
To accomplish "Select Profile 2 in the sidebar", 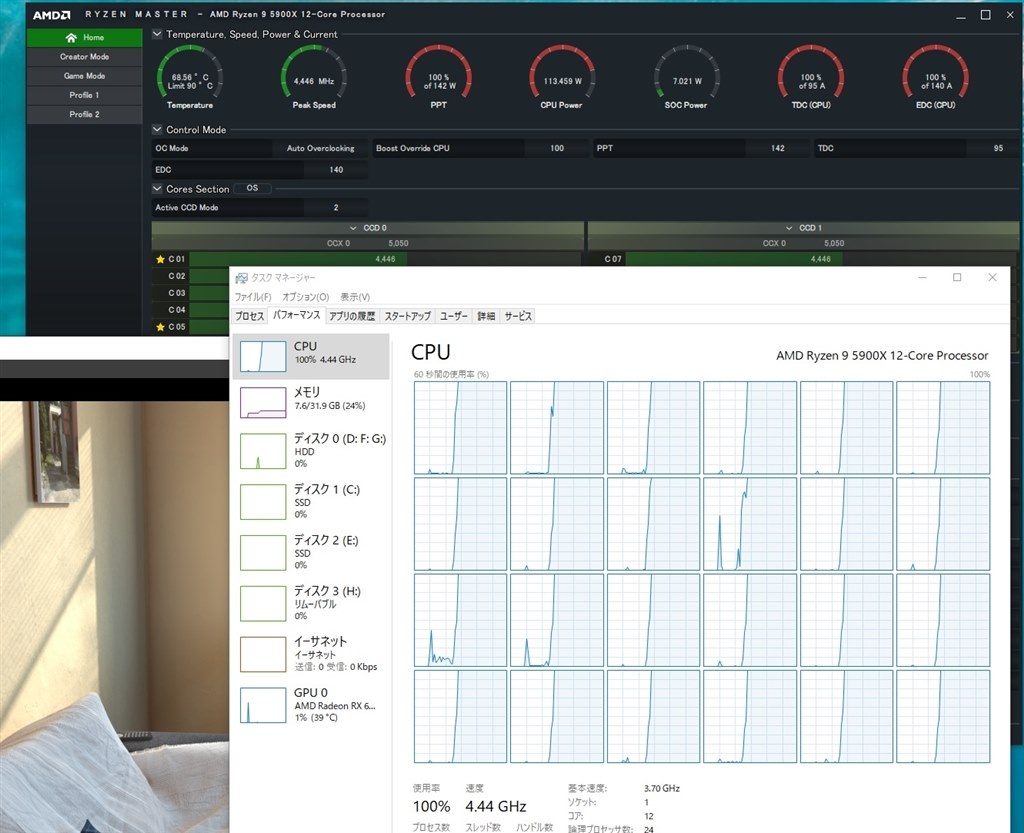I will [x=84, y=114].
